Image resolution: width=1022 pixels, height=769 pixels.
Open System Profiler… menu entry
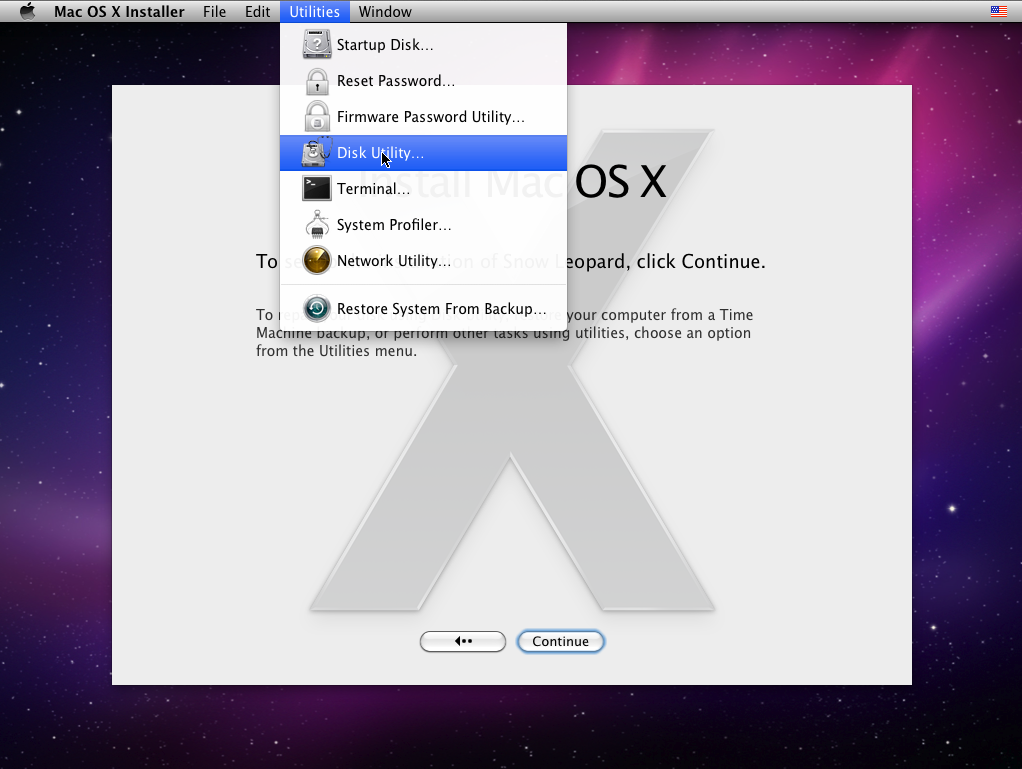(423, 224)
